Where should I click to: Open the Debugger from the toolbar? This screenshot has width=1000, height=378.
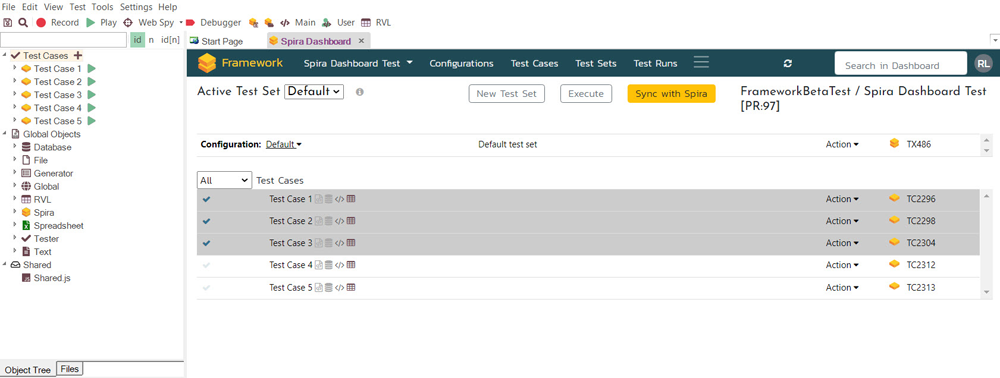tap(213, 22)
